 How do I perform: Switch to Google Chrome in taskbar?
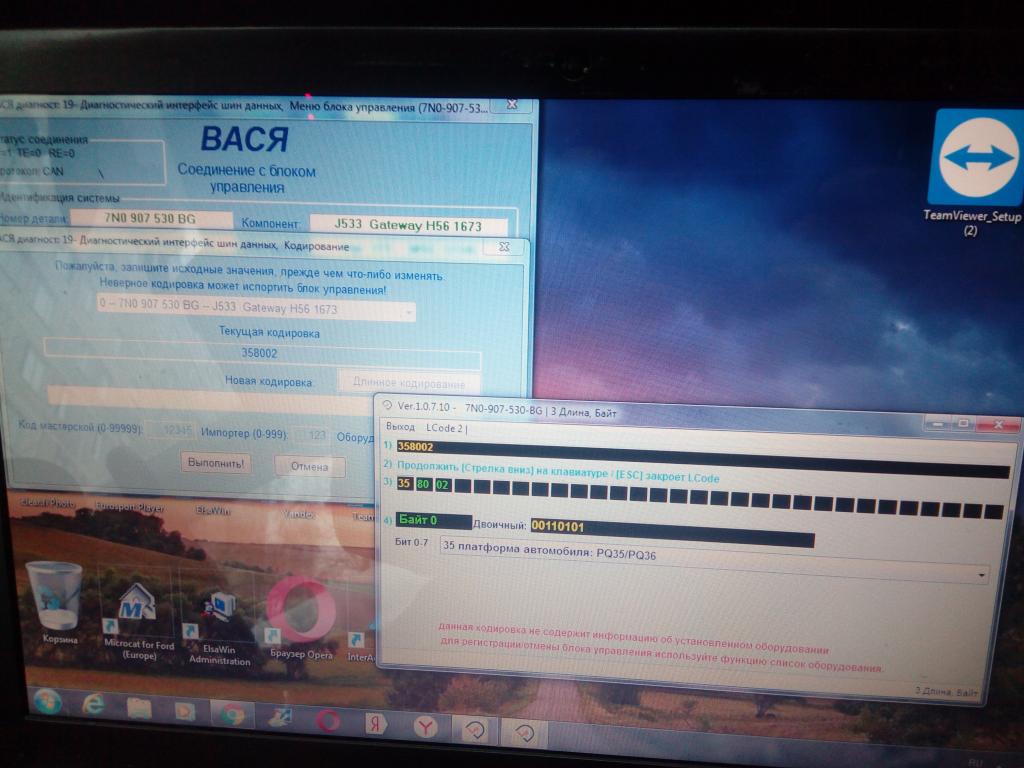point(231,714)
